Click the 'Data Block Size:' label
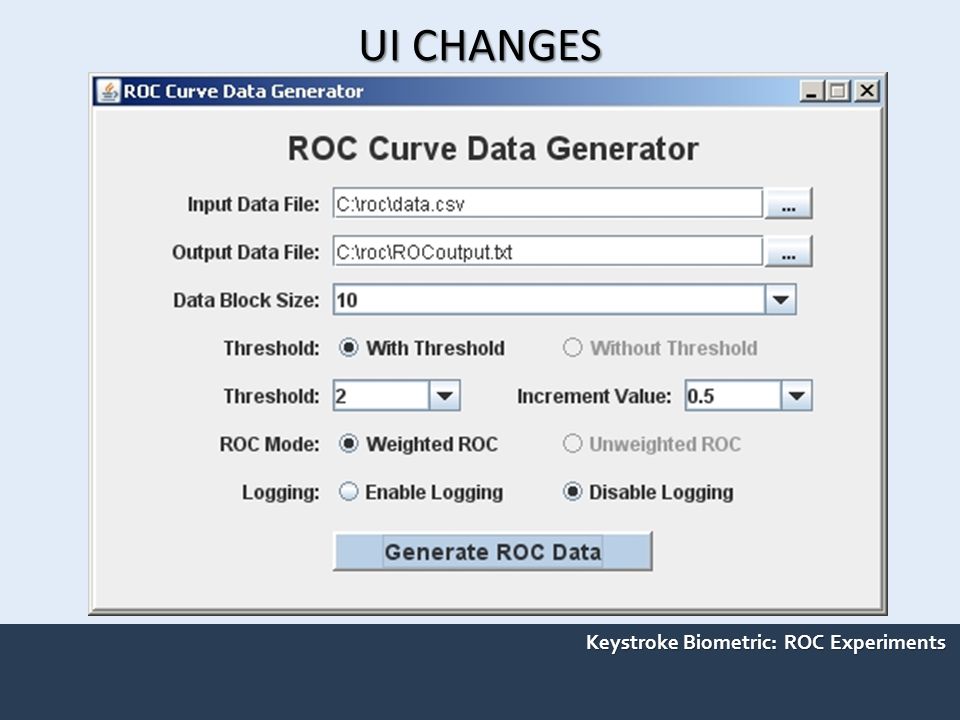The width and height of the screenshot is (960, 720). 246,300
